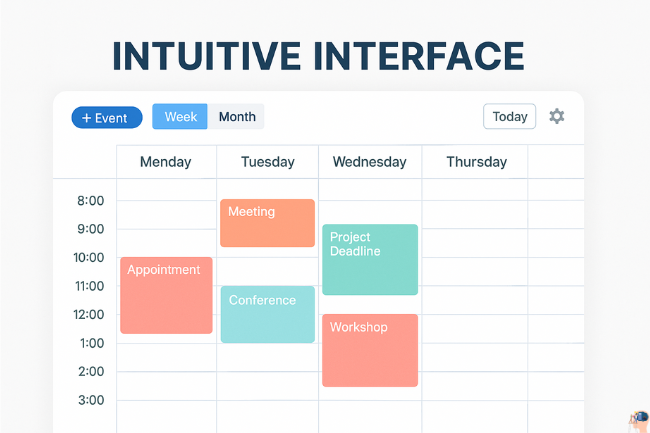Viewport: 650px width, 433px height.
Task: Click the 8:00 time label
Action: pos(90,201)
